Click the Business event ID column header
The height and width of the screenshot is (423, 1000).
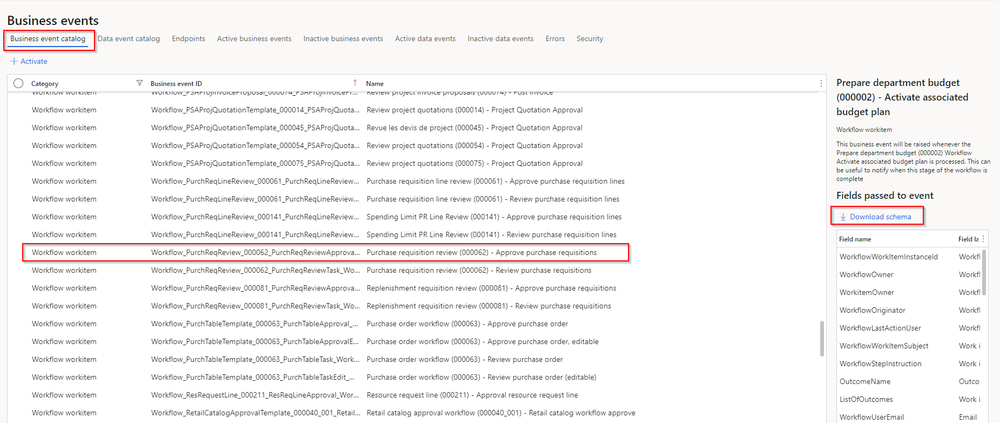[x=176, y=84]
